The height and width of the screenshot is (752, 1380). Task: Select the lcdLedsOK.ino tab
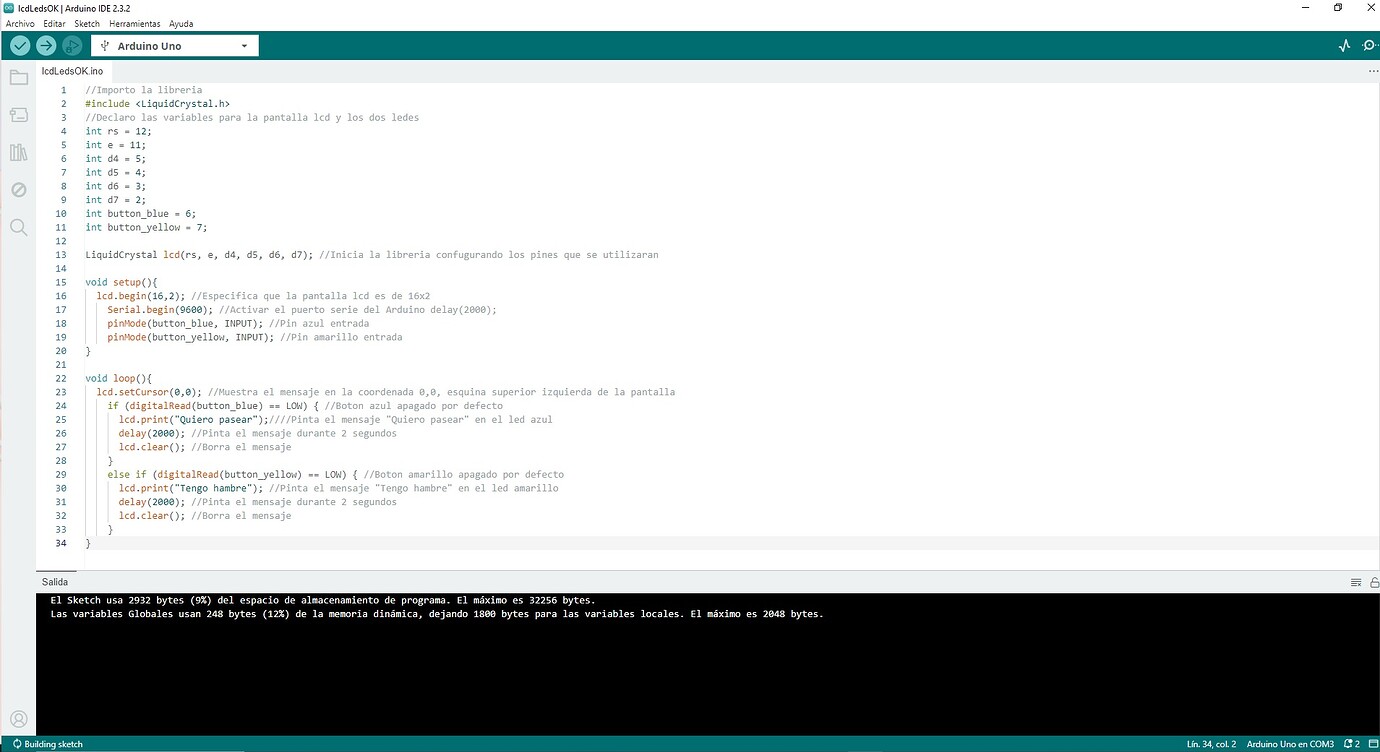tap(71, 71)
